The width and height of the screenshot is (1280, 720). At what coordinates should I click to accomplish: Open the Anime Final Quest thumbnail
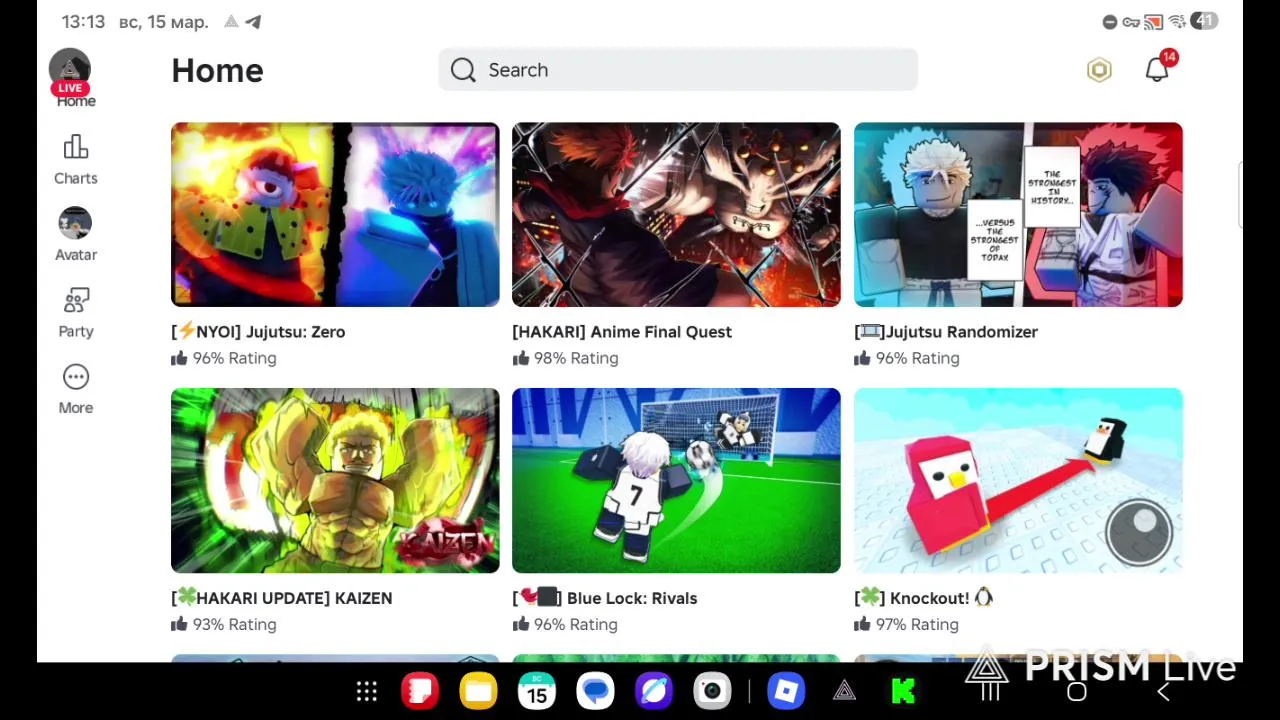point(676,214)
